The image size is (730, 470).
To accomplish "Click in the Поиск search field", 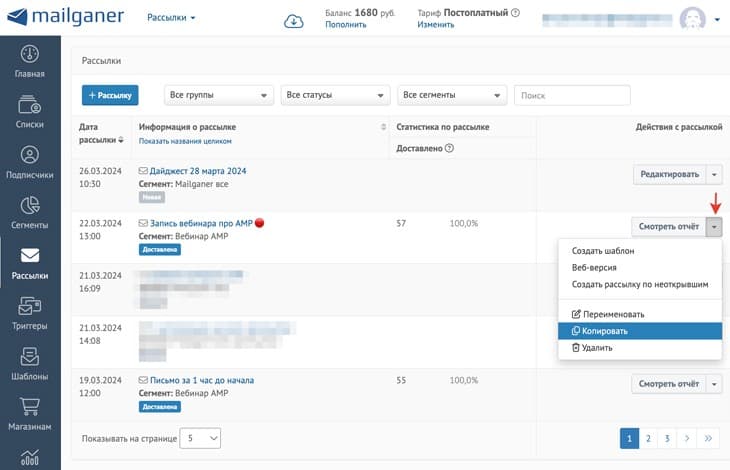I will click(572, 95).
